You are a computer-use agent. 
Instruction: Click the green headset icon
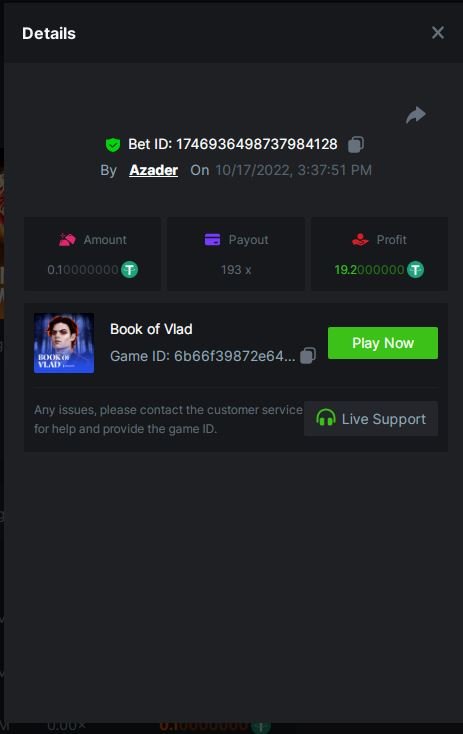coord(326,418)
